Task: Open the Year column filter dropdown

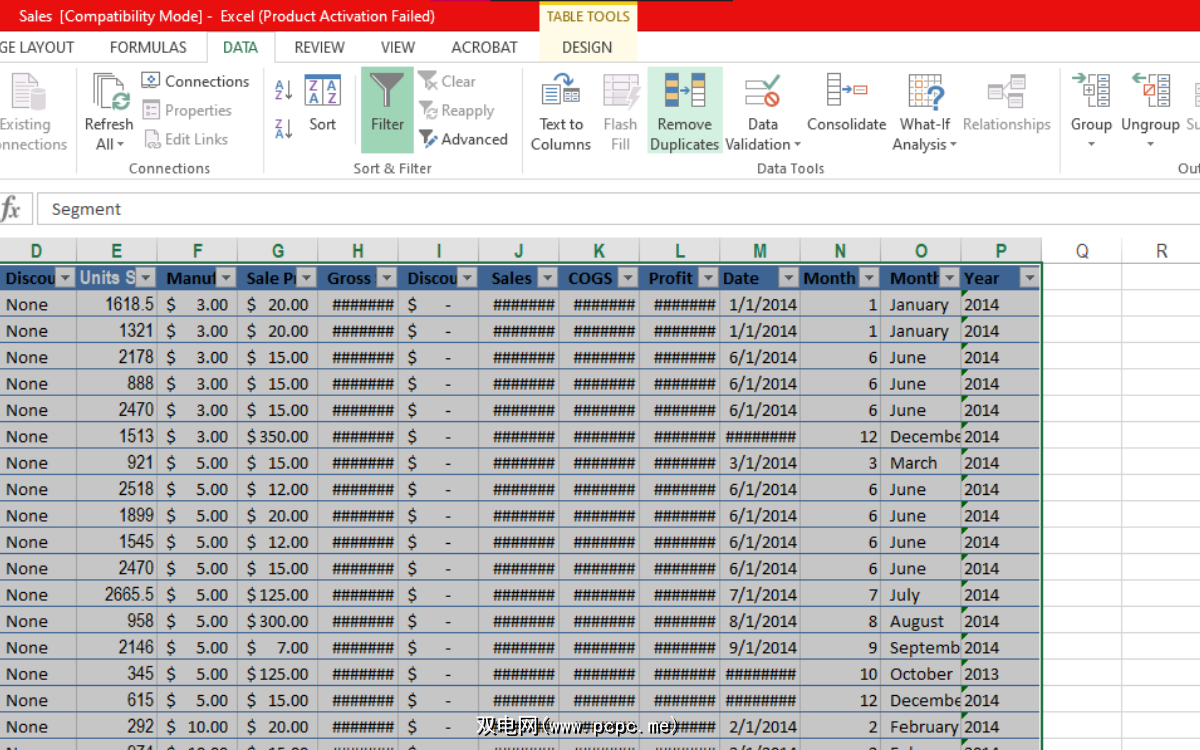Action: [x=1029, y=279]
